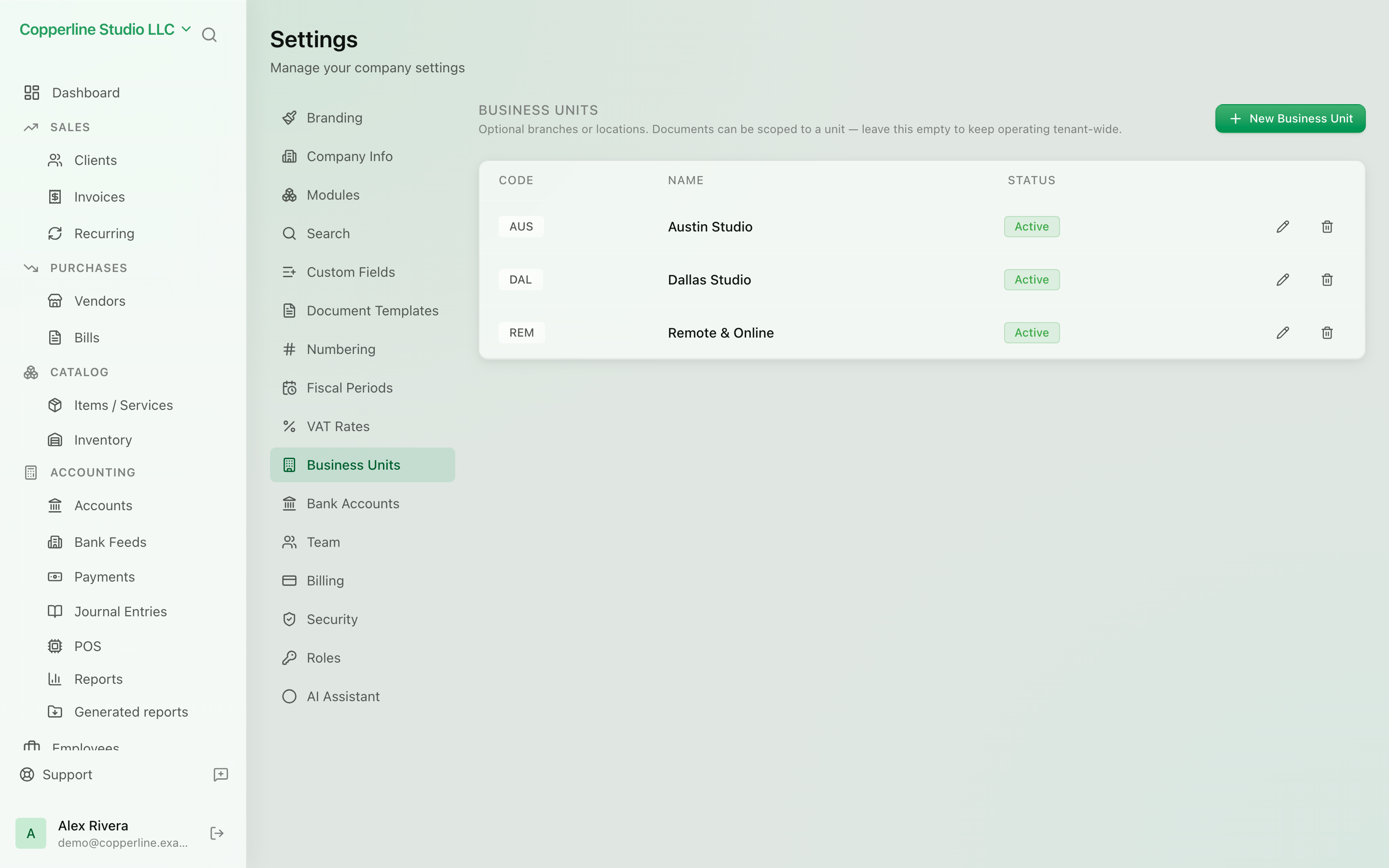This screenshot has width=1389, height=868.
Task: Open the Branding settings tab
Action: click(x=362, y=118)
